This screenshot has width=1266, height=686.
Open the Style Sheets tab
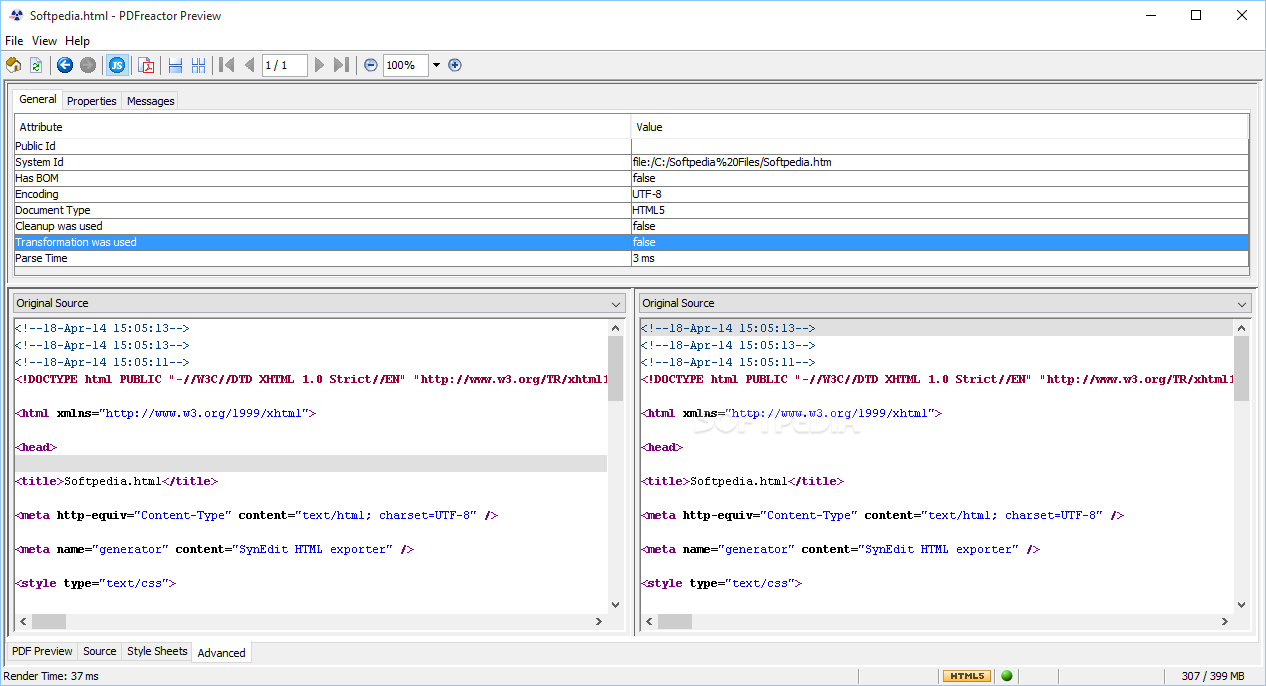point(157,651)
